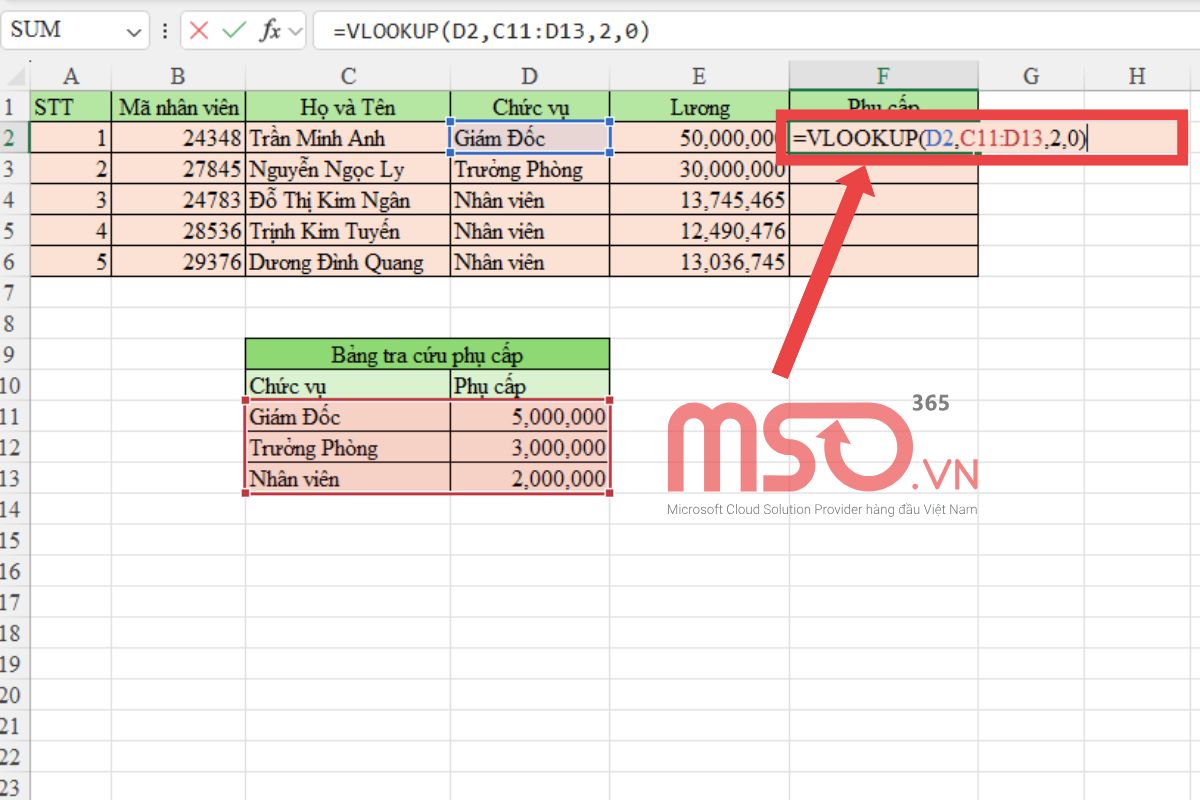Select the salary cell 50,000,000
The image size is (1200, 800).
699,138
